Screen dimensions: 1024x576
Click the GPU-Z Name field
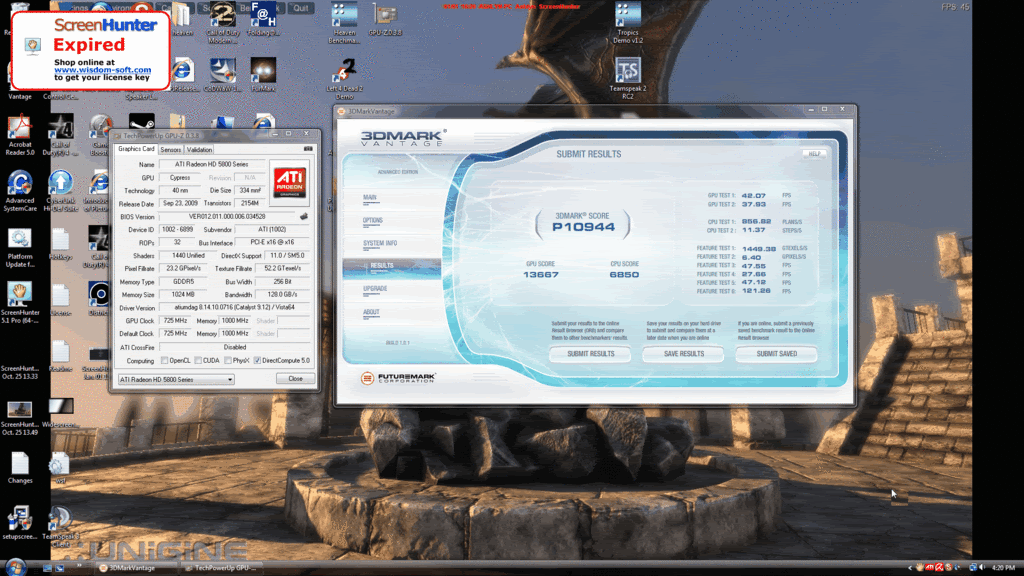(x=212, y=165)
